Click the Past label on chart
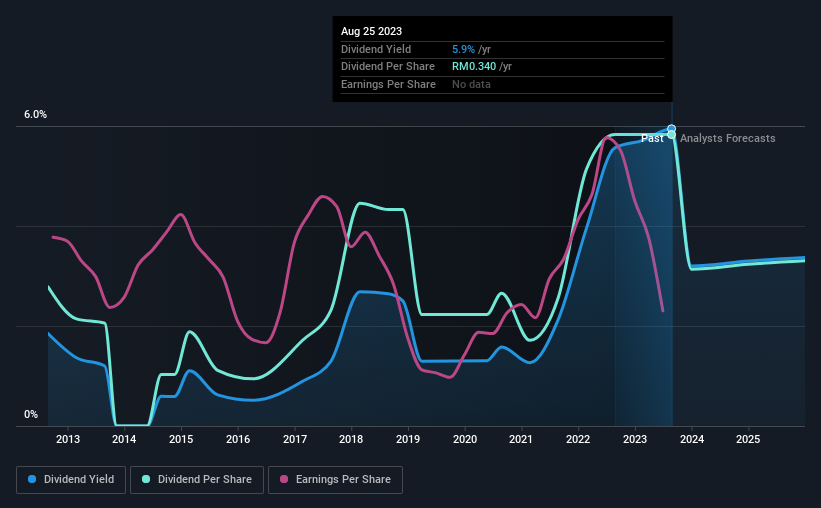This screenshot has height=508, width=821. coord(652,138)
